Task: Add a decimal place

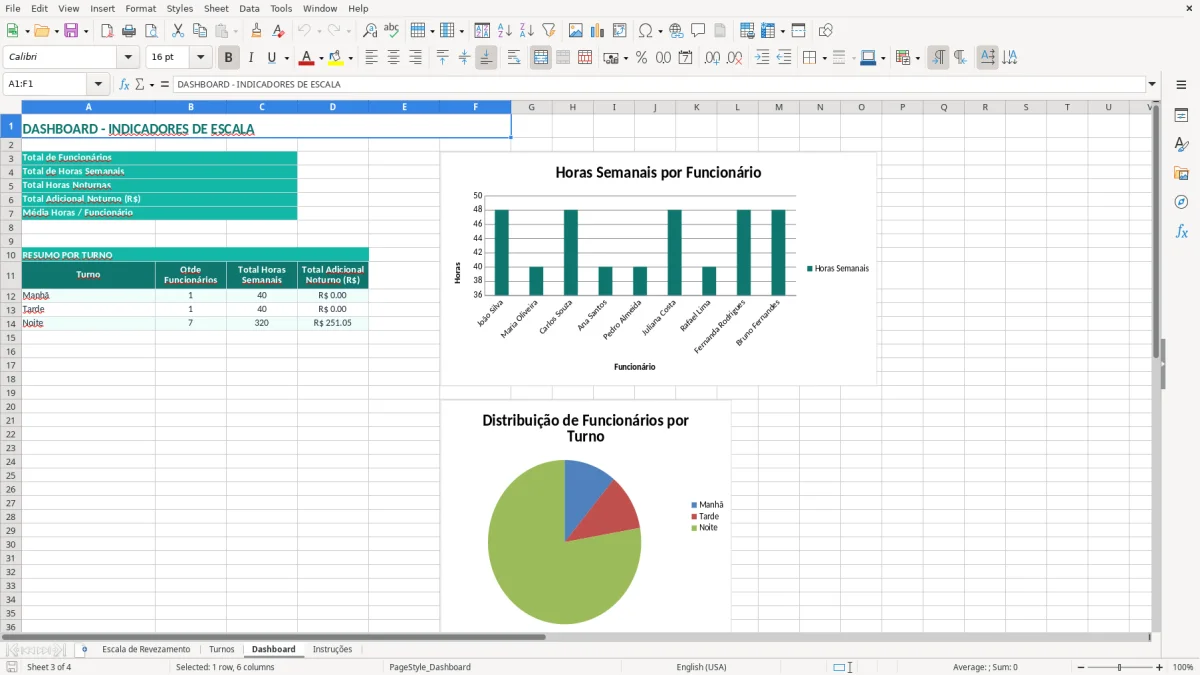Action: pyautogui.click(x=712, y=58)
